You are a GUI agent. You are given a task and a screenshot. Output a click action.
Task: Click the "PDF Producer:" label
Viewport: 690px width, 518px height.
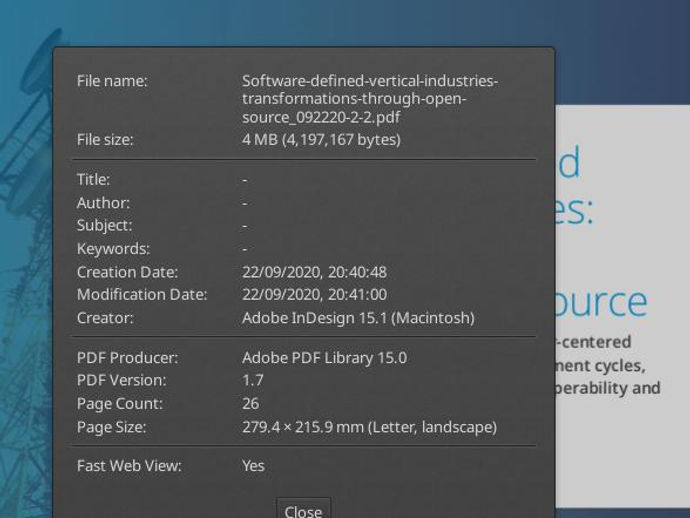127,358
